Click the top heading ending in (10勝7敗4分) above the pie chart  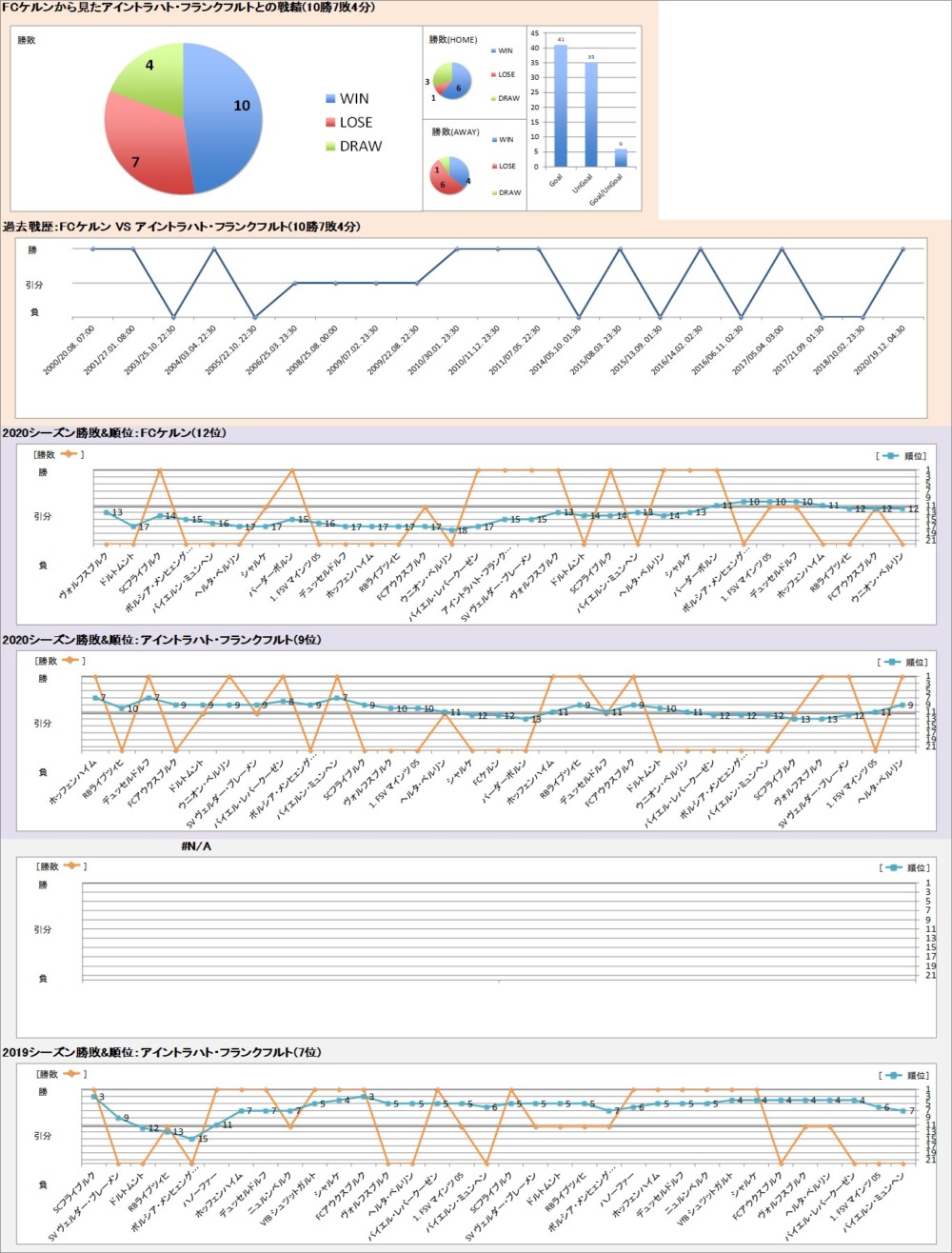click(x=188, y=8)
